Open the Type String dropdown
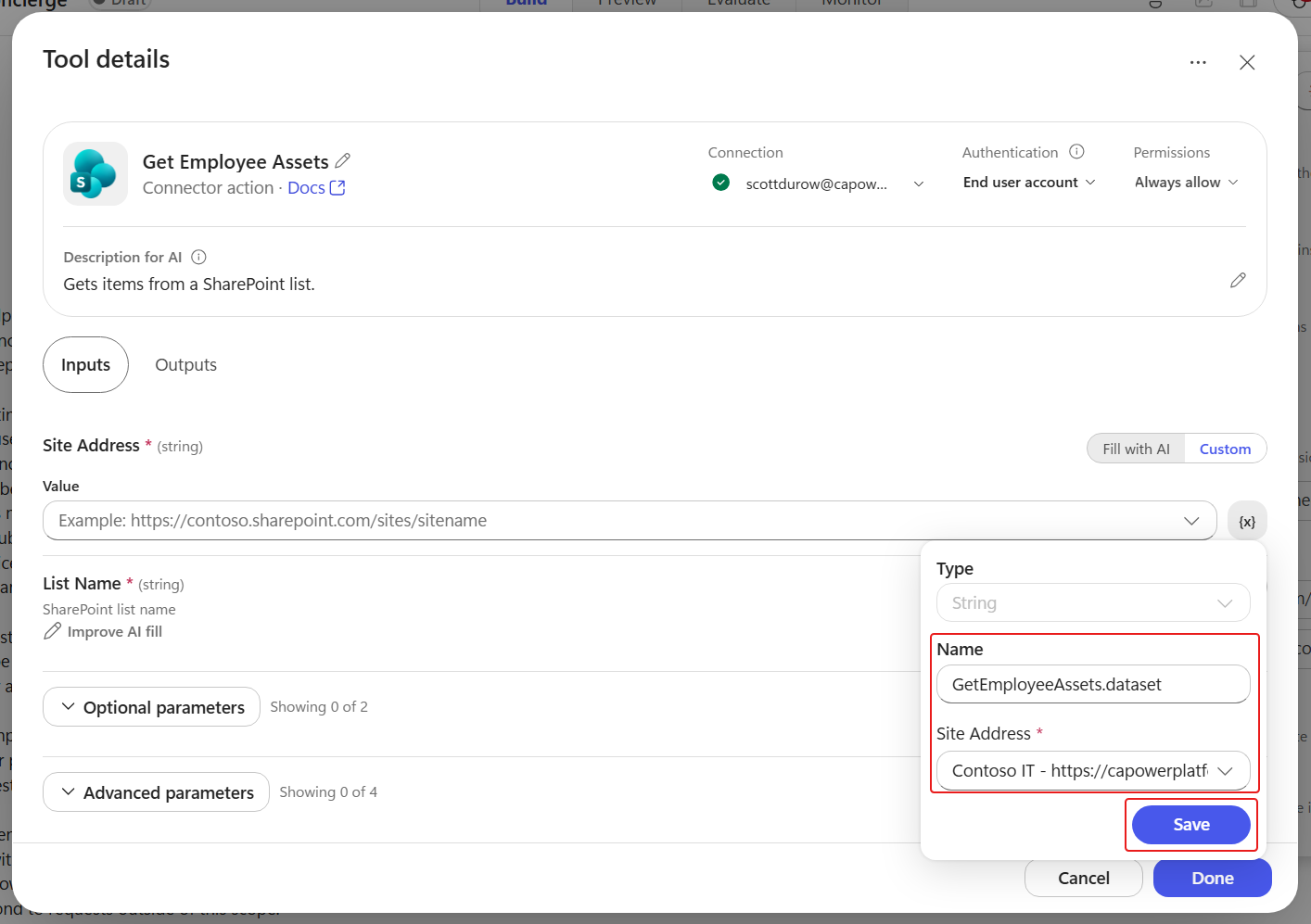The image size is (1311, 924). pos(1093,602)
